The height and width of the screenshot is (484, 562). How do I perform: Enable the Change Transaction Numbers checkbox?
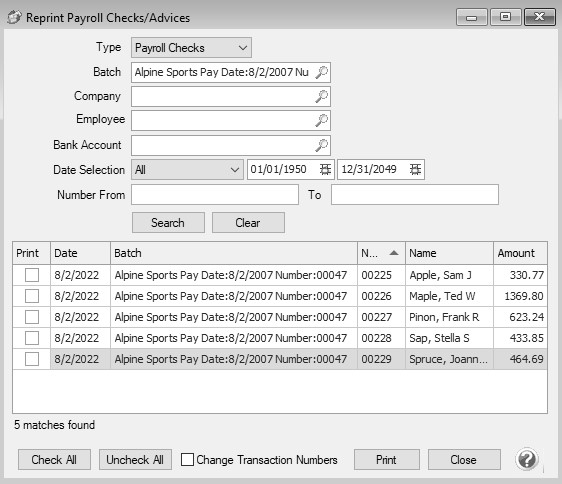pyautogui.click(x=187, y=460)
